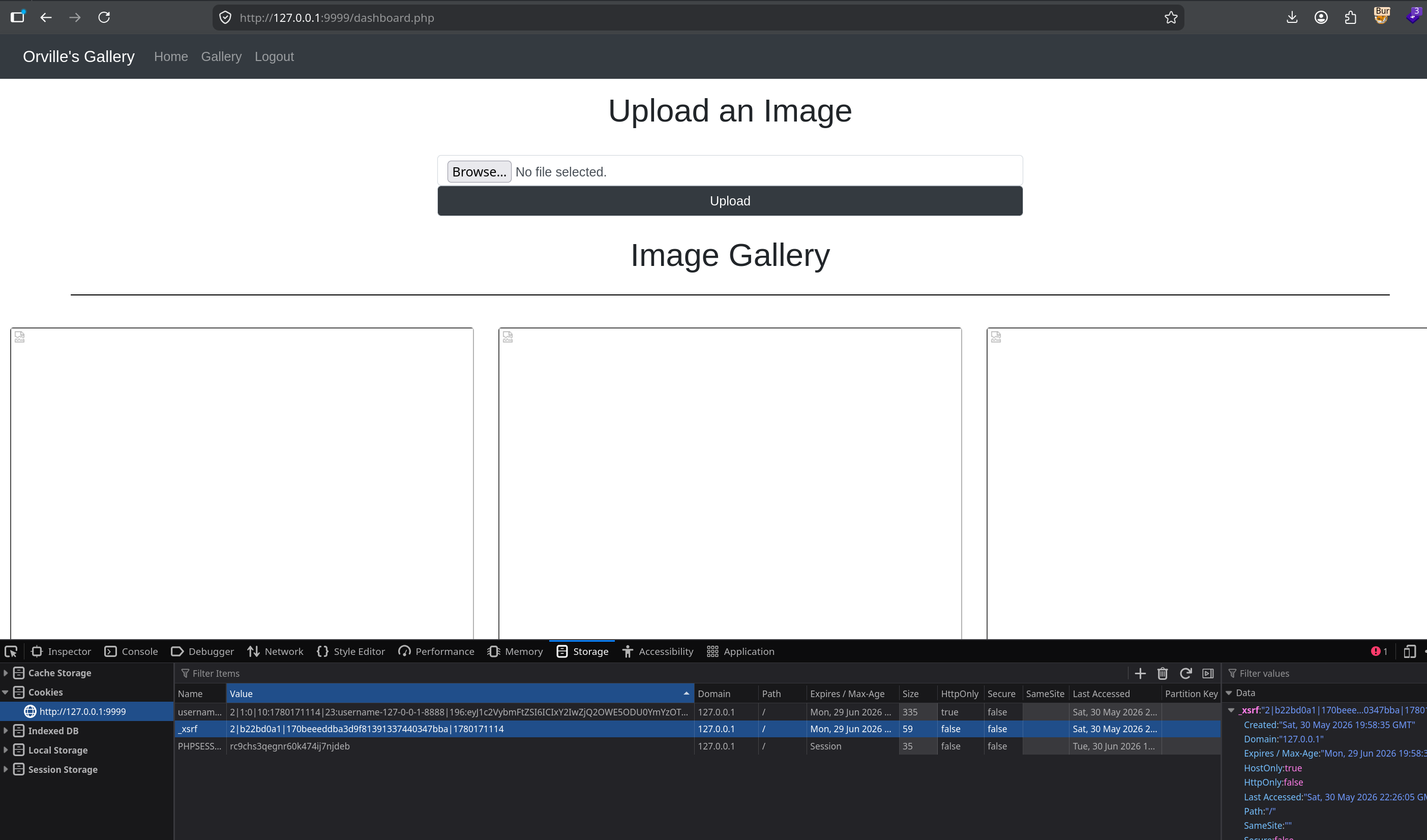The image size is (1427, 840).
Task: Sort by the Value column header
Action: pyautogui.click(x=460, y=694)
